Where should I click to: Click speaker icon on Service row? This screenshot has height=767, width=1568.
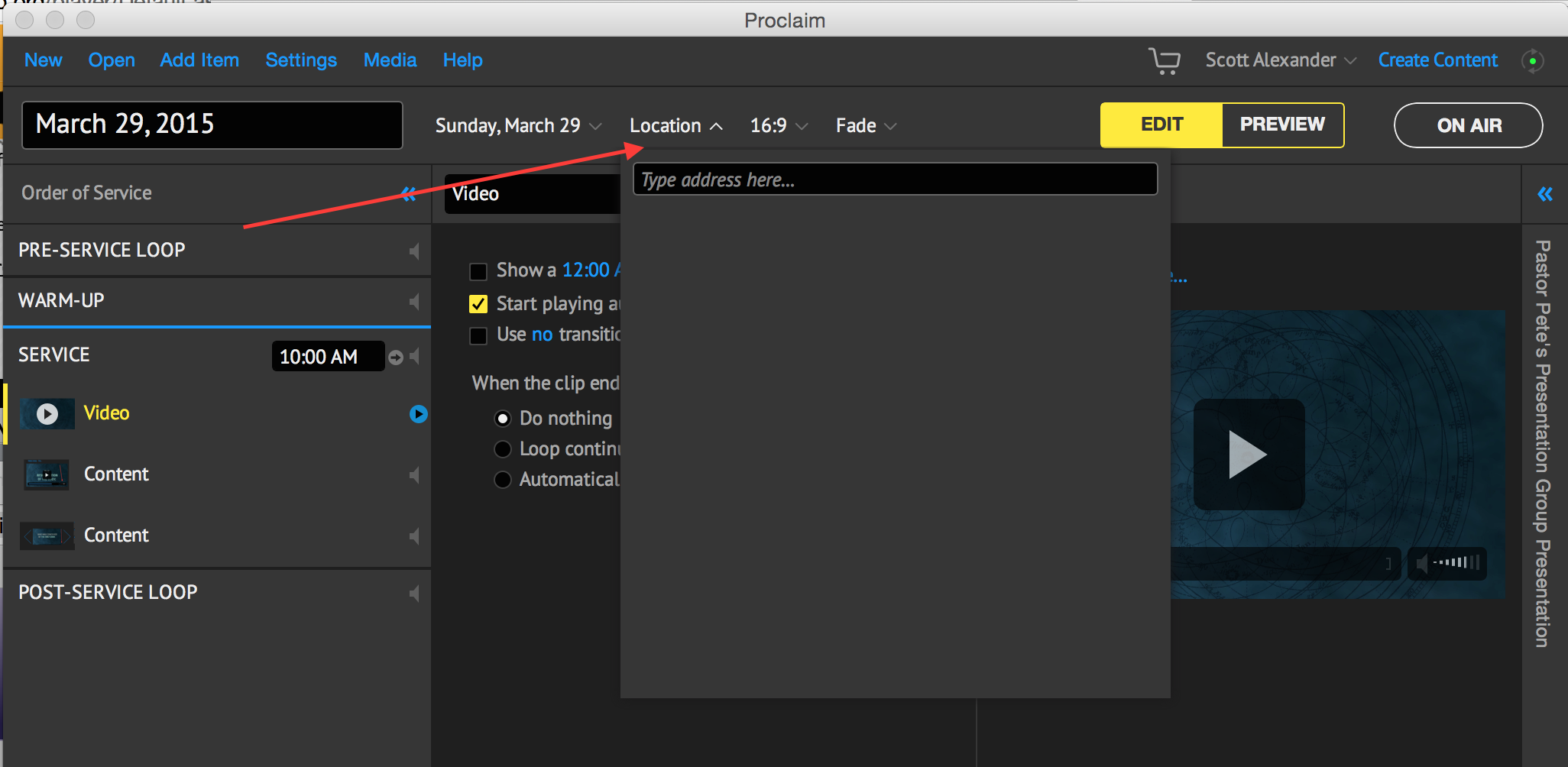(414, 356)
